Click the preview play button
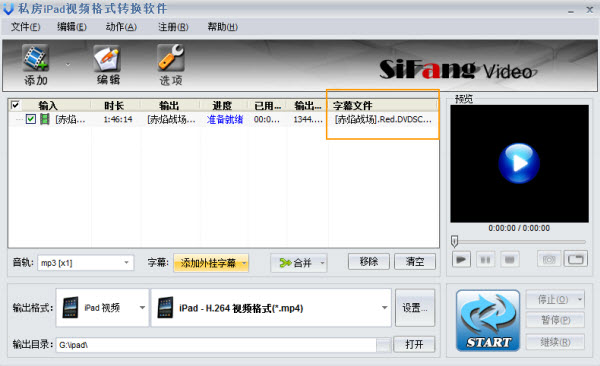The height and width of the screenshot is (366, 600). point(461,260)
